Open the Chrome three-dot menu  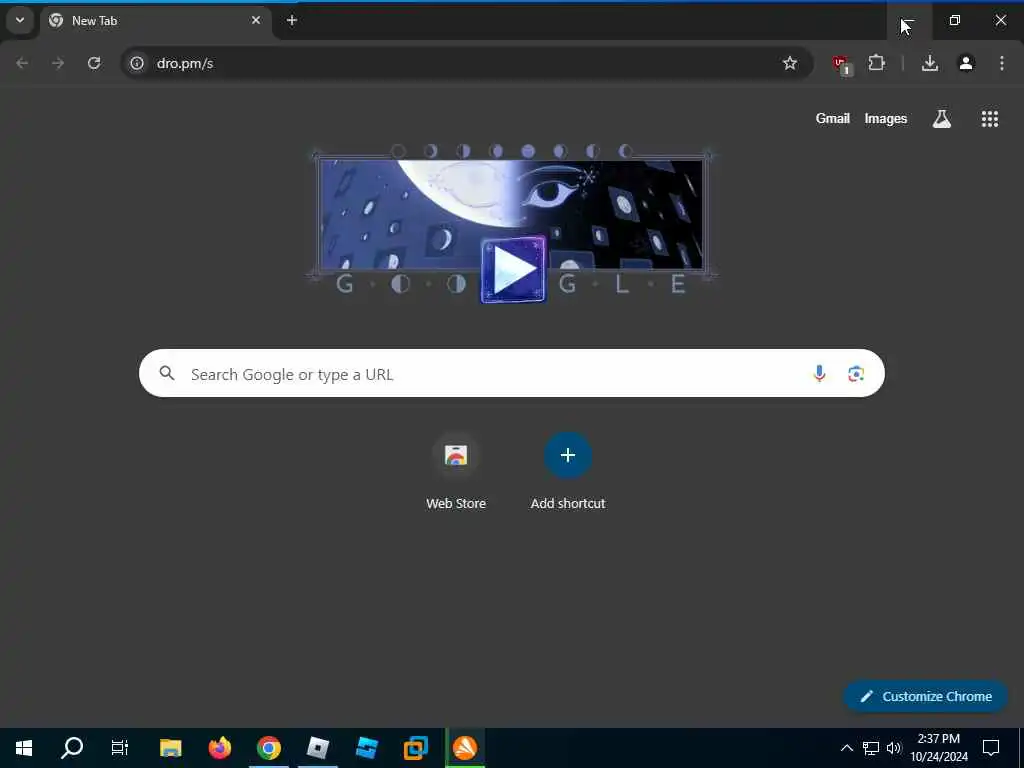coord(1002,63)
